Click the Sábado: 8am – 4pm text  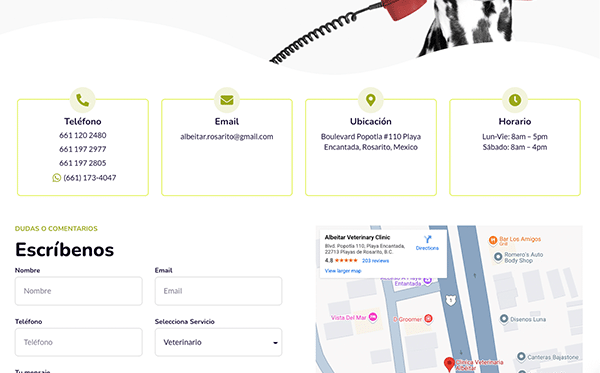(515, 147)
